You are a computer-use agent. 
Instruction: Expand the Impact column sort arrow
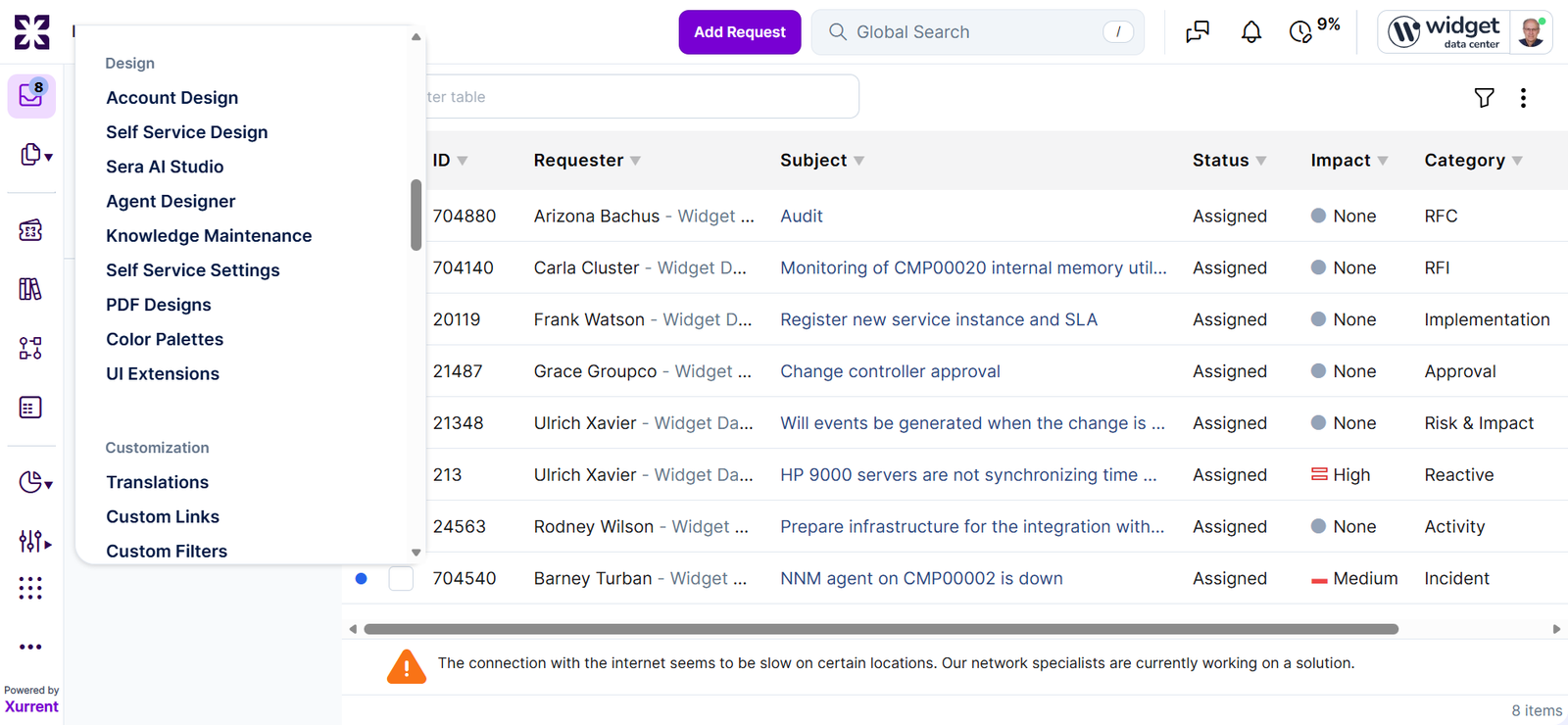pyautogui.click(x=1383, y=161)
